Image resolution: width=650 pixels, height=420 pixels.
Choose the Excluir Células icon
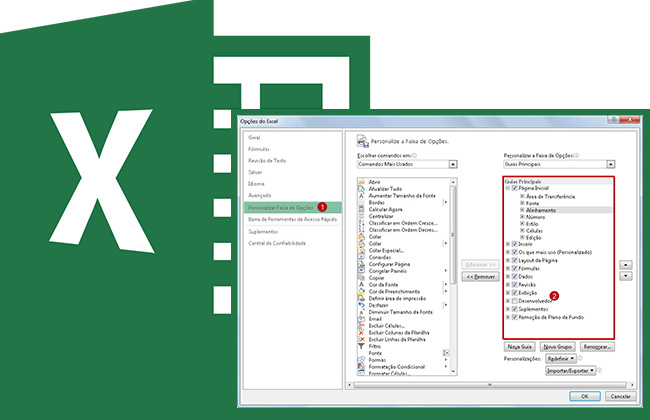pyautogui.click(x=361, y=325)
